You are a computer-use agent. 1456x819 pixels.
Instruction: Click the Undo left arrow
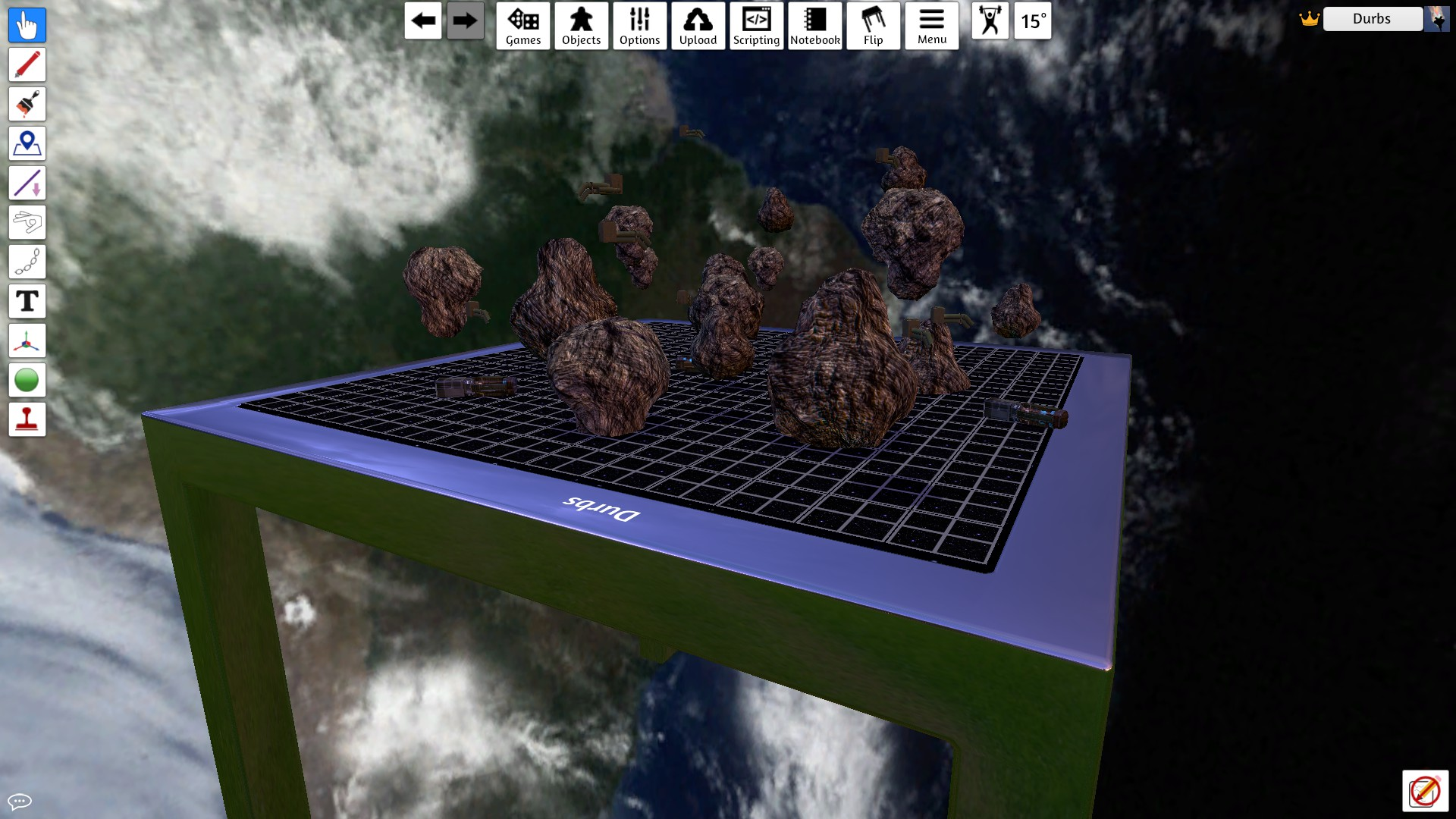click(x=423, y=21)
